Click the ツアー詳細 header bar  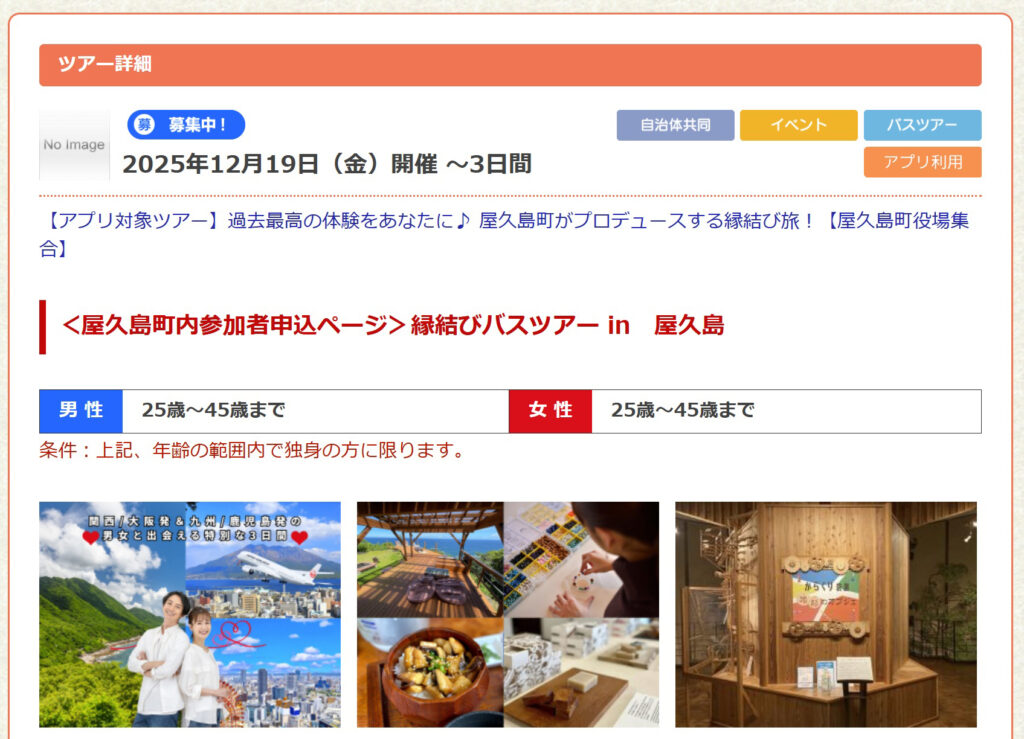pos(510,65)
